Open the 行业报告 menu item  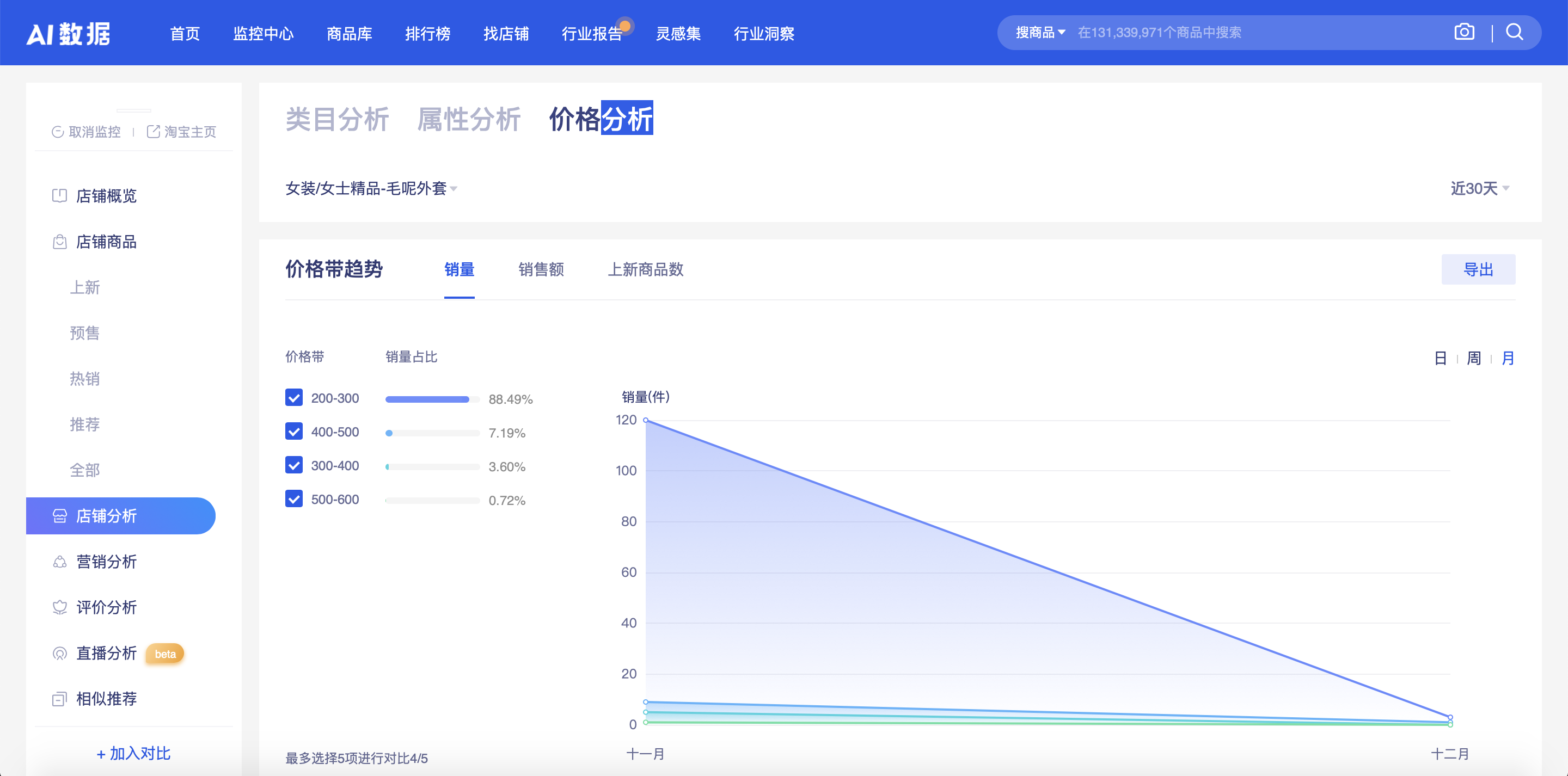(592, 35)
